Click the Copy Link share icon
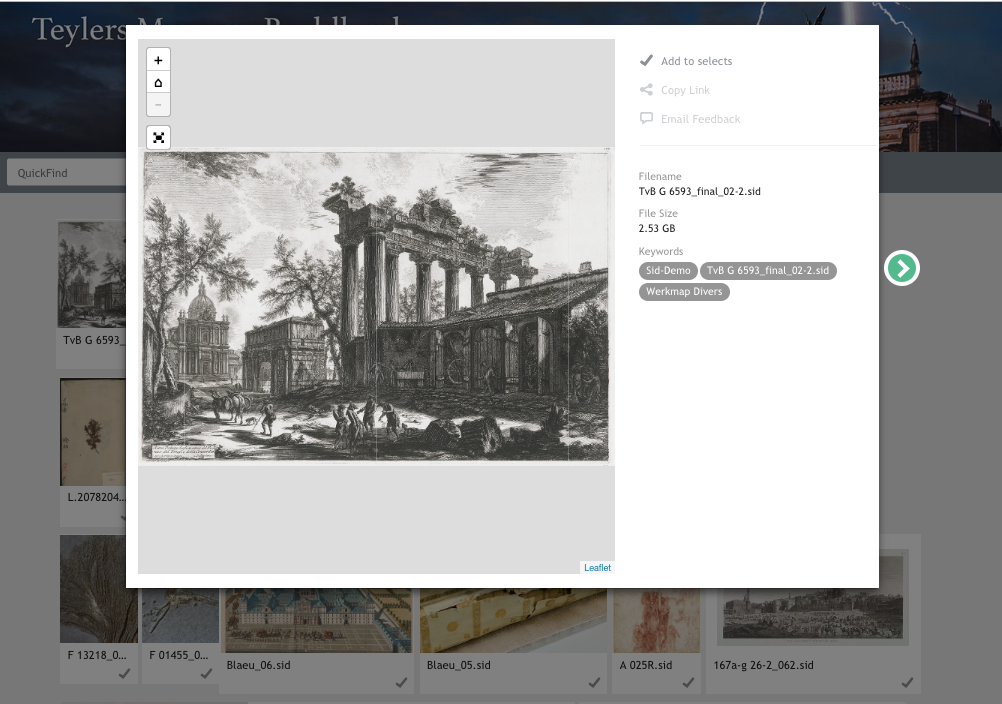 point(646,90)
